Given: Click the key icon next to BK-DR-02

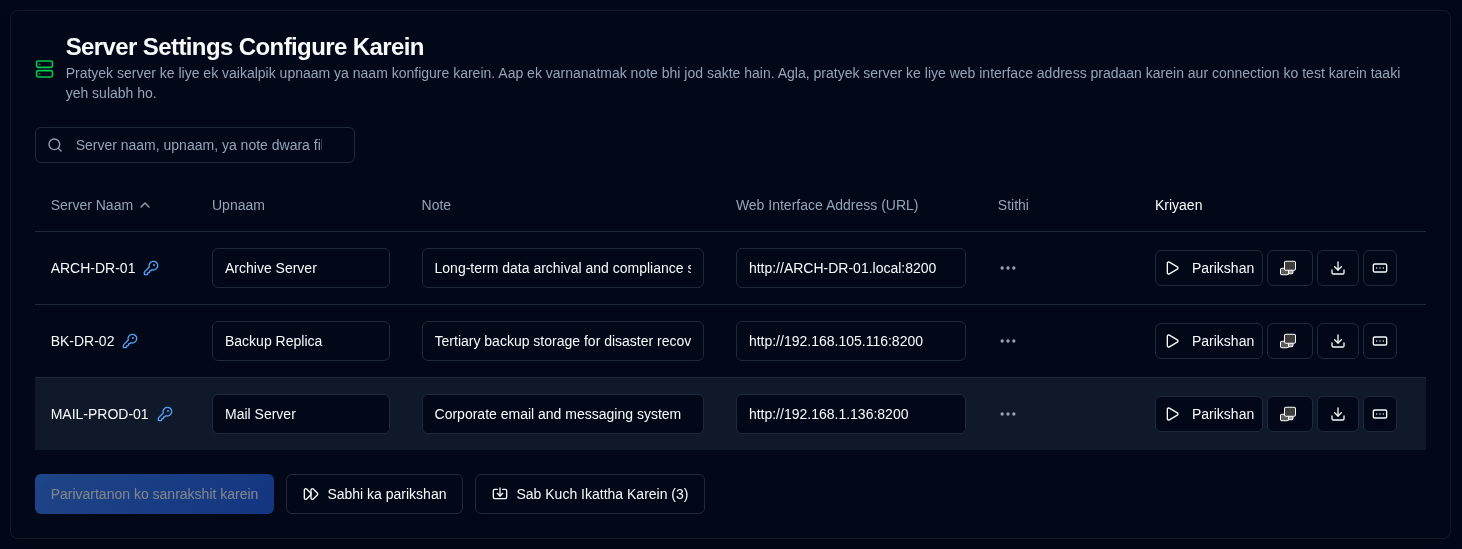Looking at the screenshot, I should [x=130, y=341].
